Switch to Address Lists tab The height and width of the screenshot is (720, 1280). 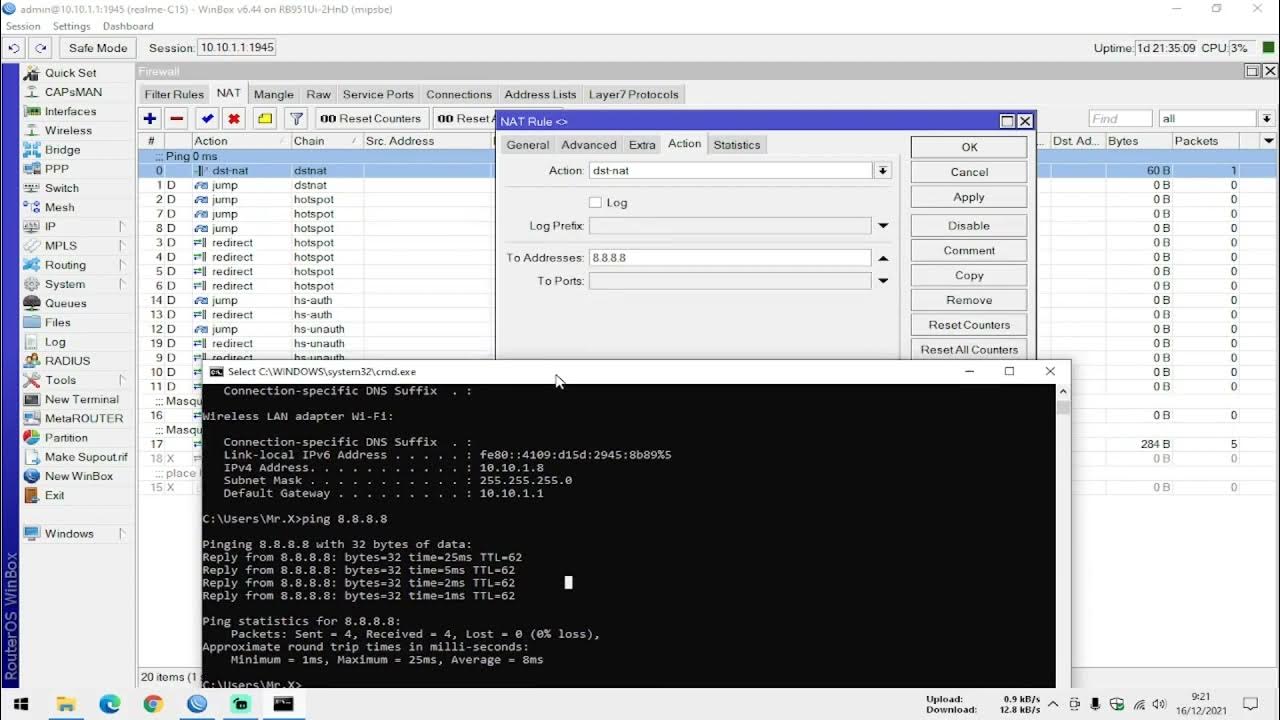click(540, 95)
